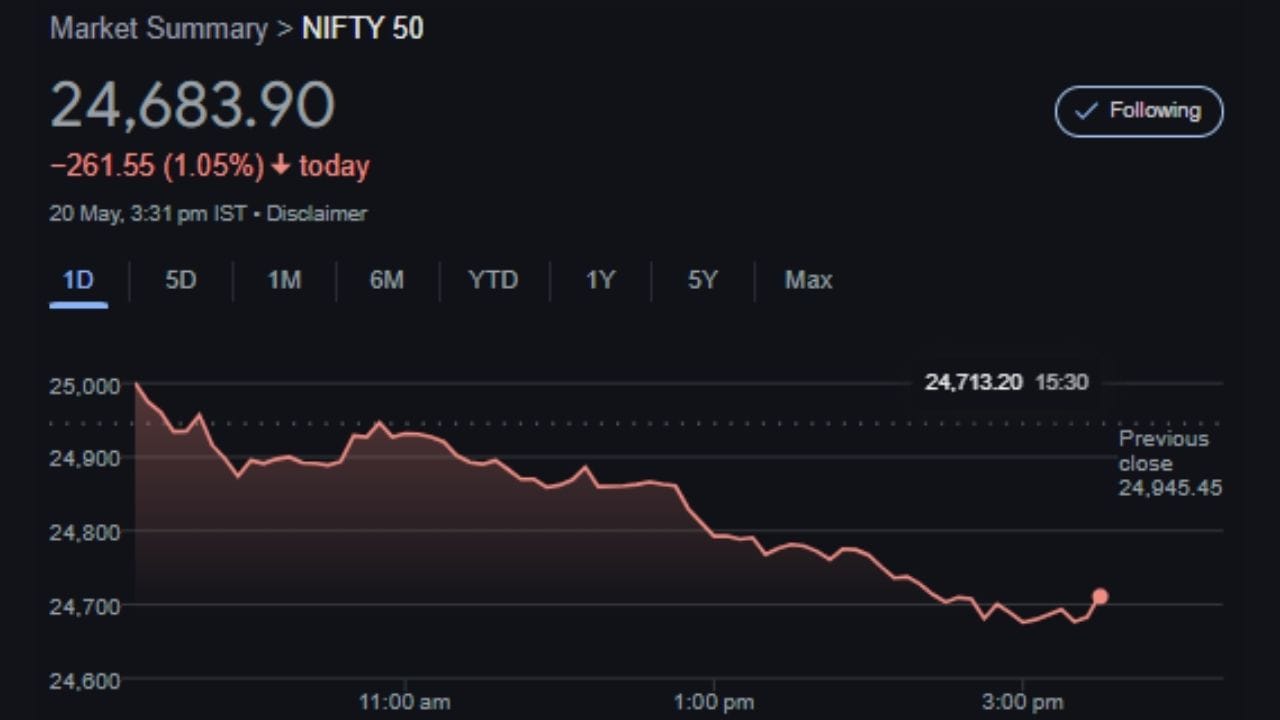Select the YTD tab
Screen dimensions: 1280x720
coord(493,280)
